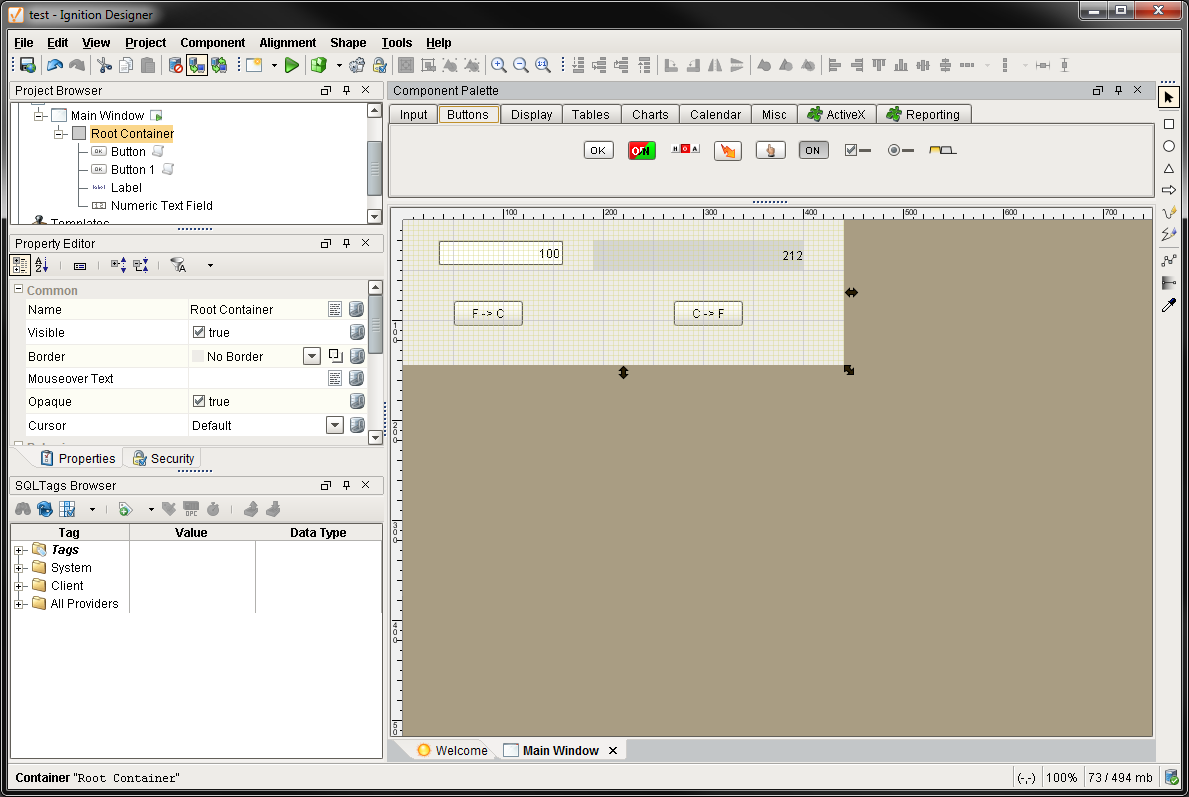
Task: Click the padlock security icon in toolbar
Action: 379,65
